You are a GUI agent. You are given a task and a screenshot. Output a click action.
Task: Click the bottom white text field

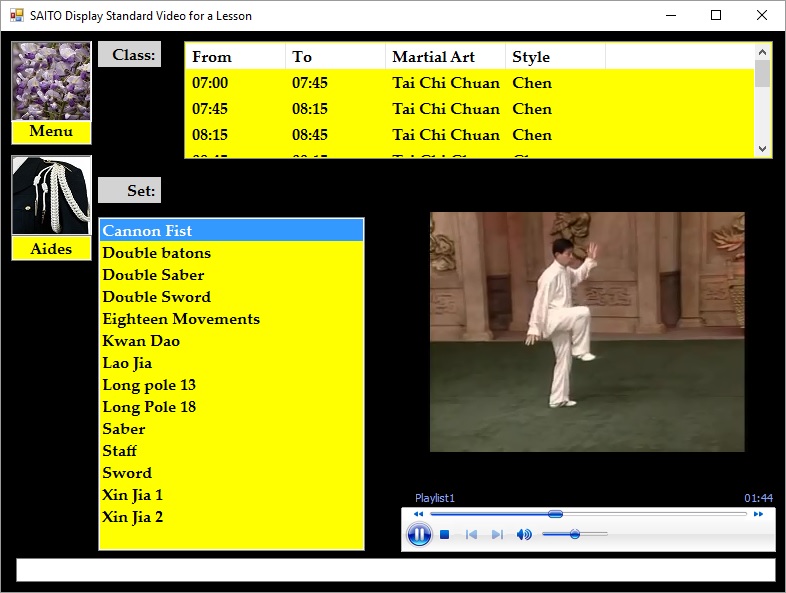395,570
